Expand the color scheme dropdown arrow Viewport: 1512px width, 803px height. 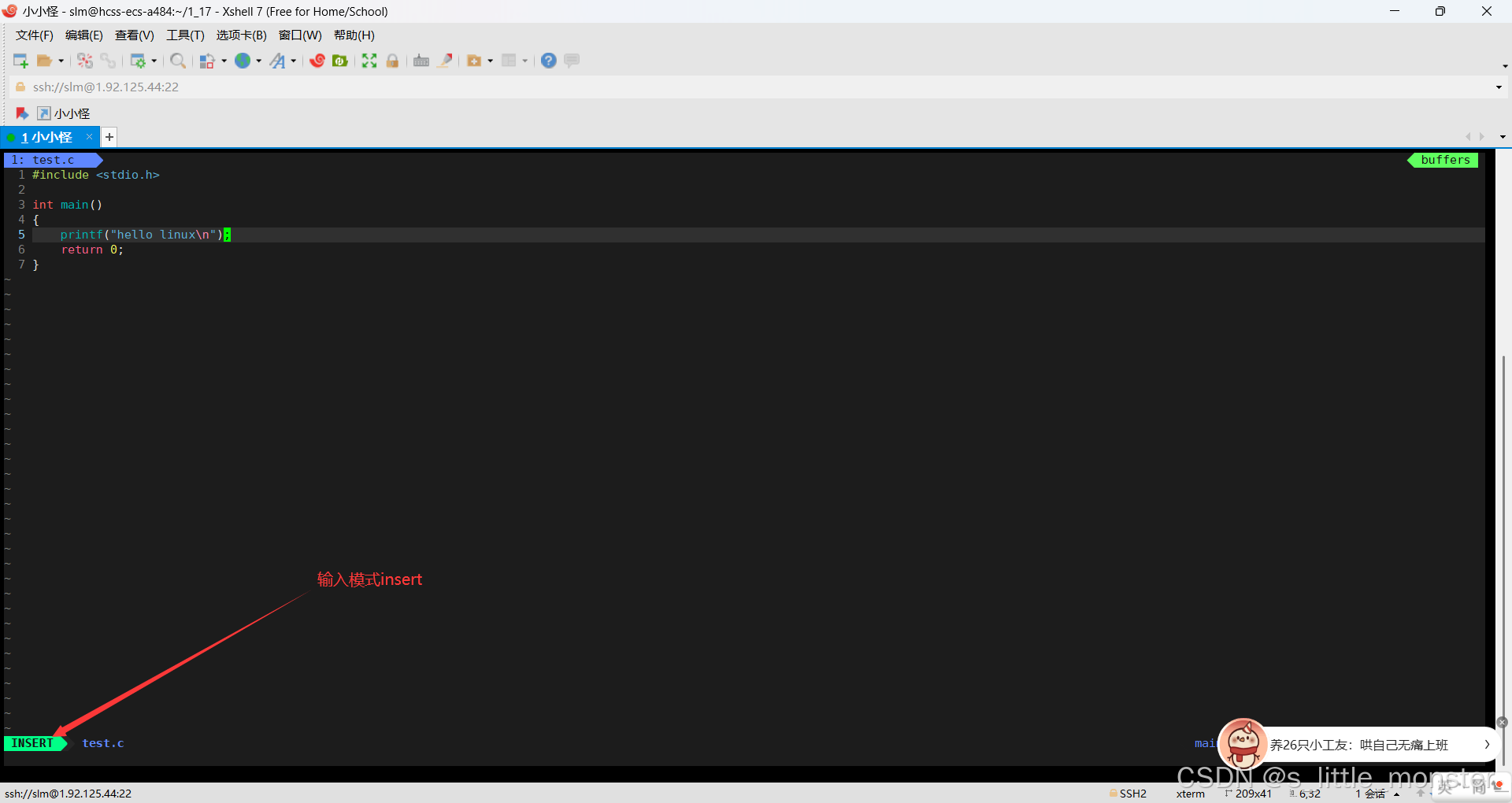(224, 61)
